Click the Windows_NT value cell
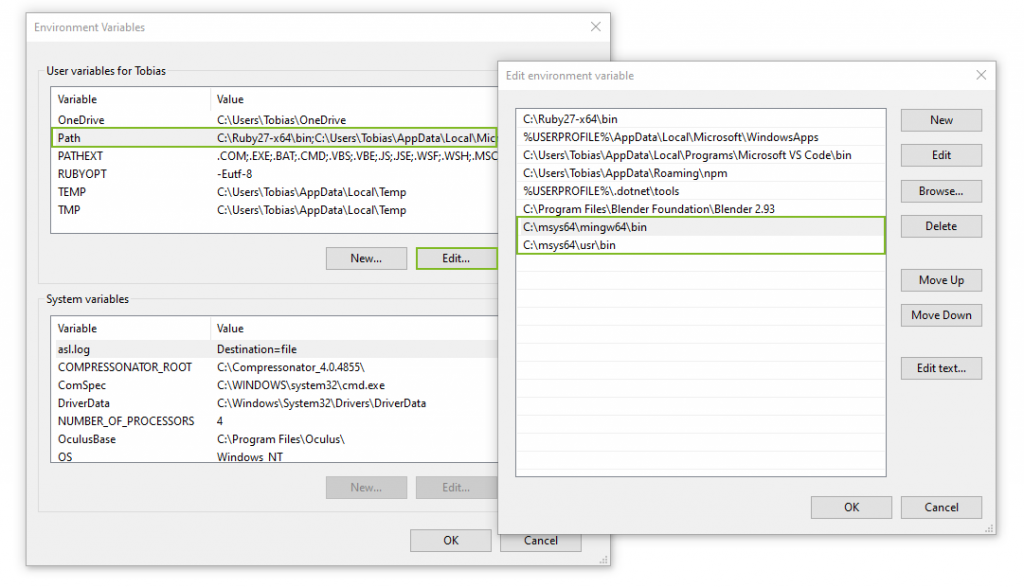1024x588 pixels. pos(250,457)
